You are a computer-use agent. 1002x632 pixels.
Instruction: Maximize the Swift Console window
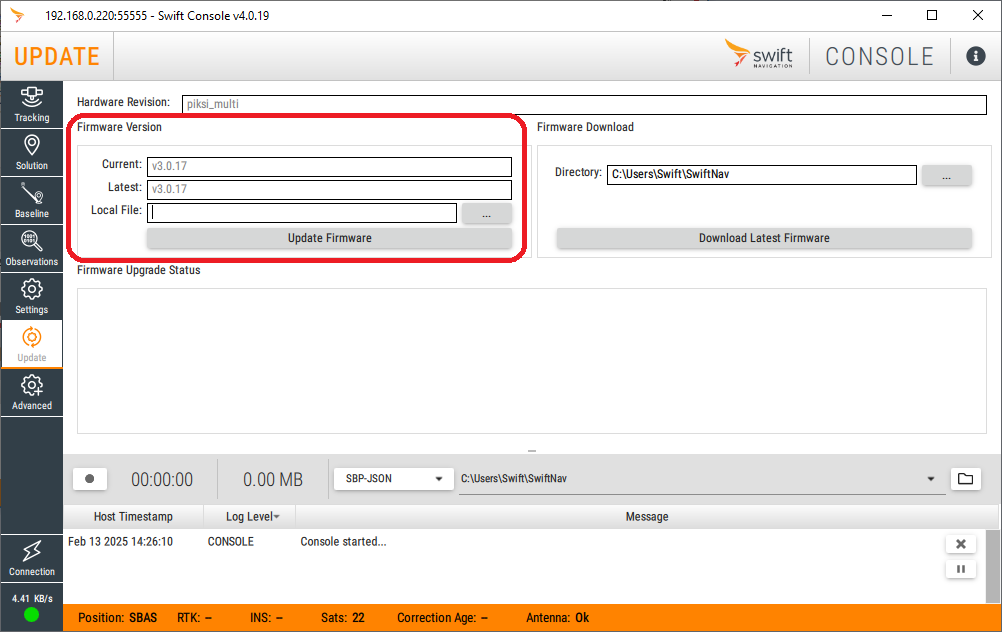pyautogui.click(x=932, y=15)
